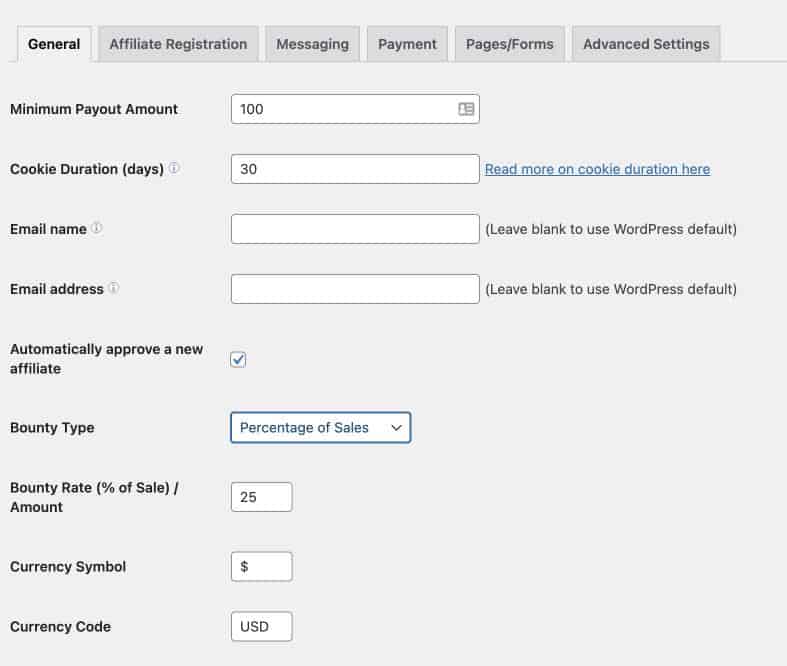Click the autofill icon in payout field
The width and height of the screenshot is (787, 666).
coord(466,109)
